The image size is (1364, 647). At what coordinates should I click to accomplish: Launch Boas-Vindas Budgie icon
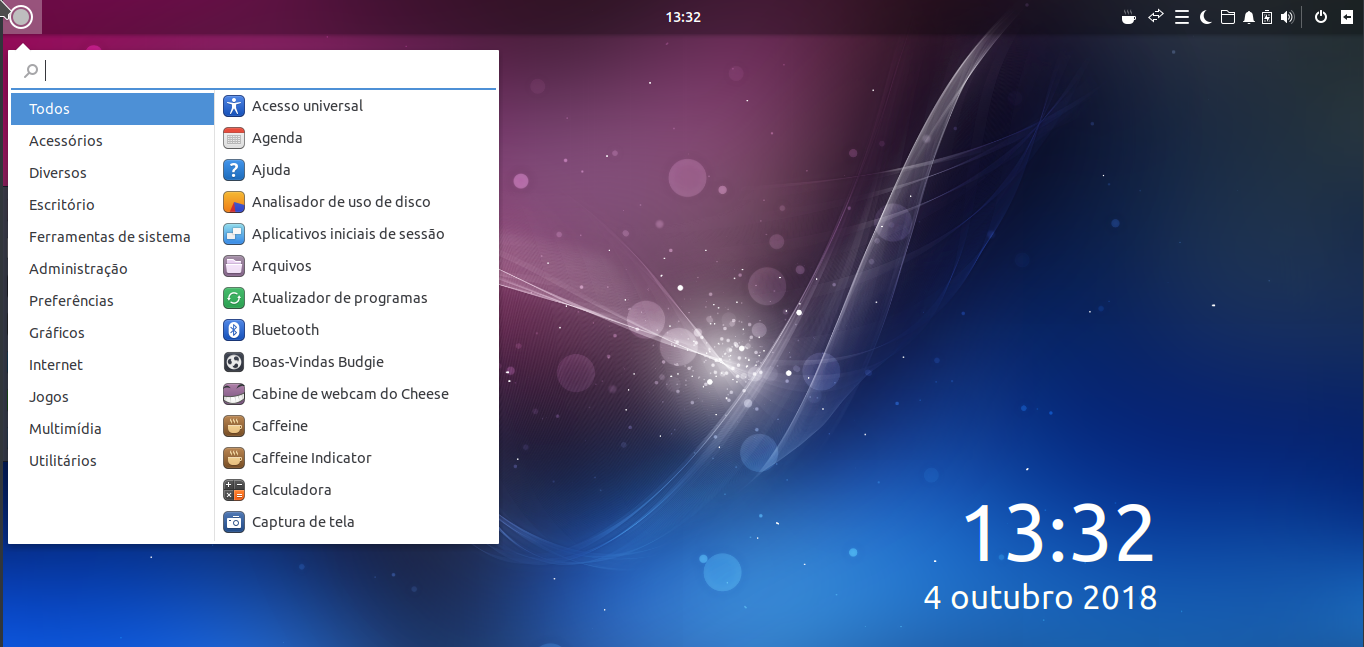click(x=234, y=362)
